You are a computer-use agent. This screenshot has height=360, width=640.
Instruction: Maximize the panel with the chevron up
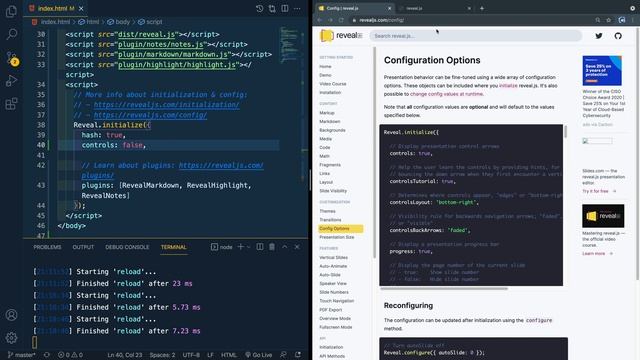click(284, 247)
